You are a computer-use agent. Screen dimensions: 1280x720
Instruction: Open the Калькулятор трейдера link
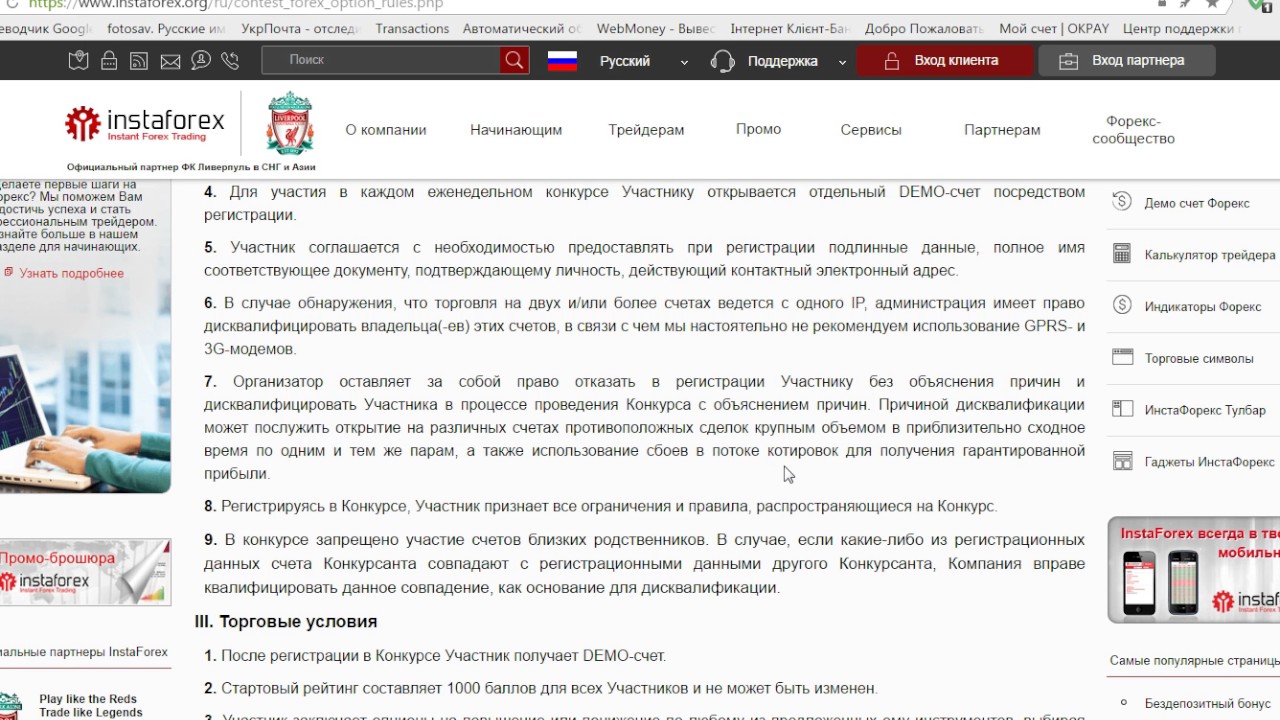[1210, 255]
